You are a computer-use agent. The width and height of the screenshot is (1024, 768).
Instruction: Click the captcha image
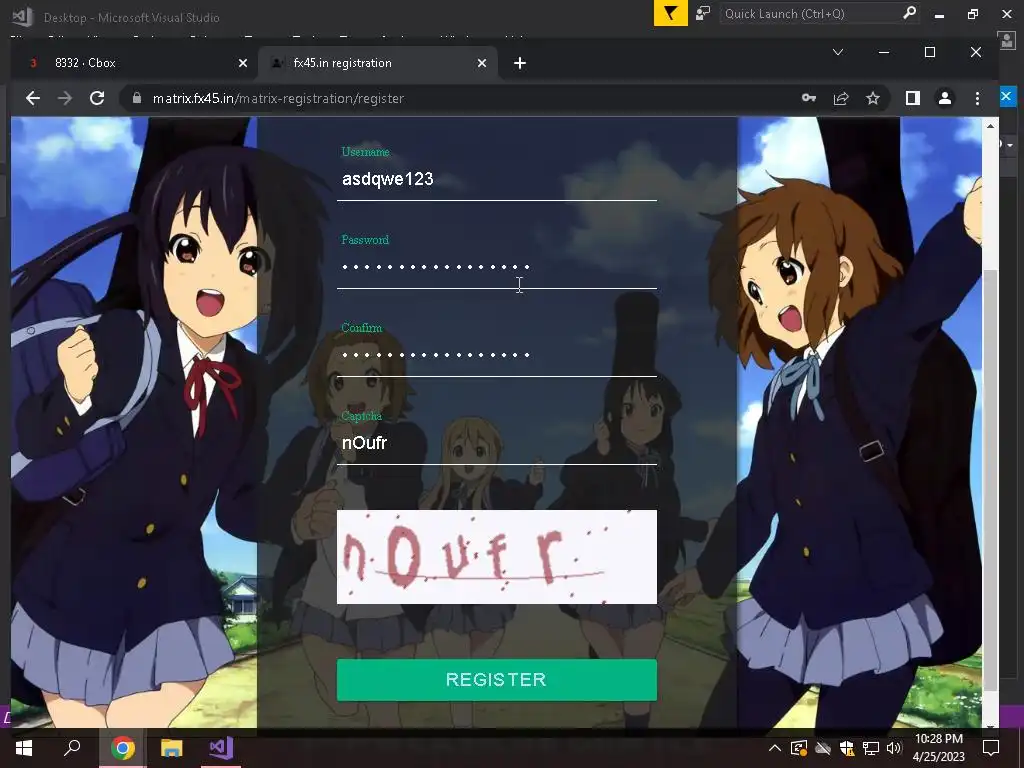pos(496,557)
